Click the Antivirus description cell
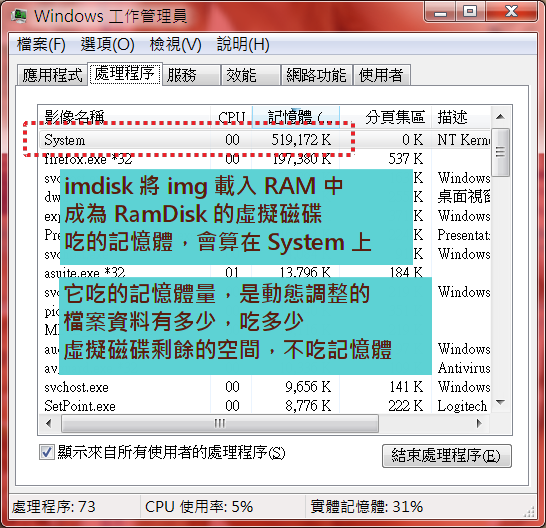546x528 pixels. (x=464, y=368)
